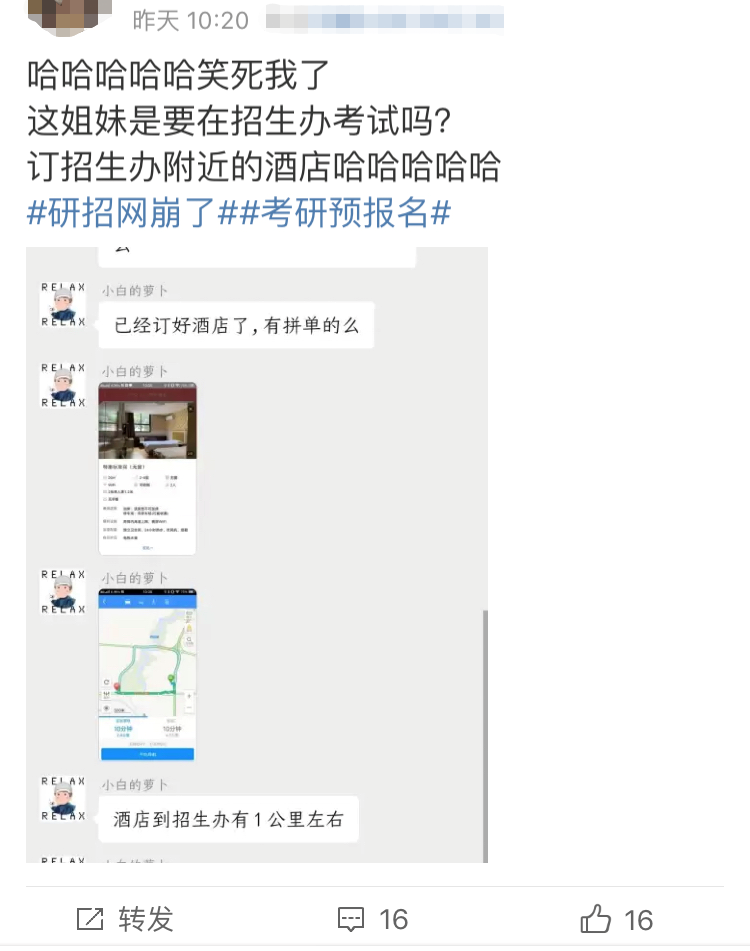Open the comments via speech bubble icon
This screenshot has width=750, height=951.
coord(350,919)
